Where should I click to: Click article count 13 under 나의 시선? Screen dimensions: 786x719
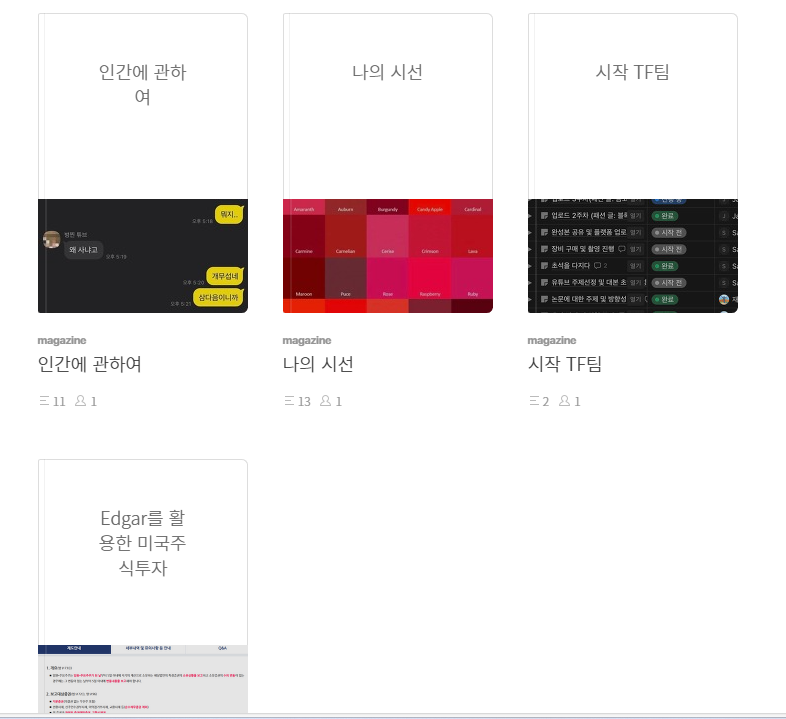click(304, 402)
